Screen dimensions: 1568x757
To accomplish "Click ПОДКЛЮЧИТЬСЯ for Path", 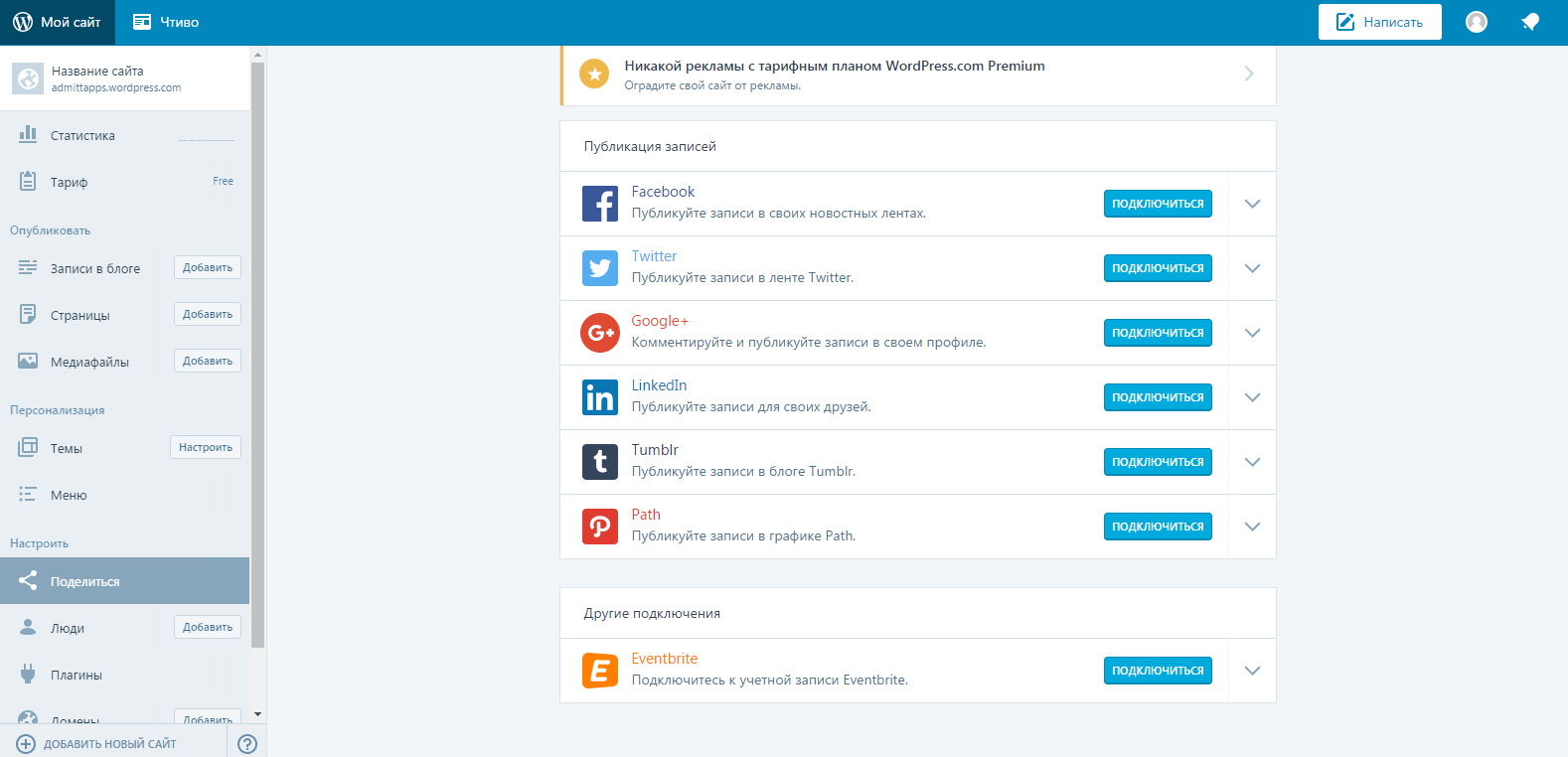I will 1157,526.
